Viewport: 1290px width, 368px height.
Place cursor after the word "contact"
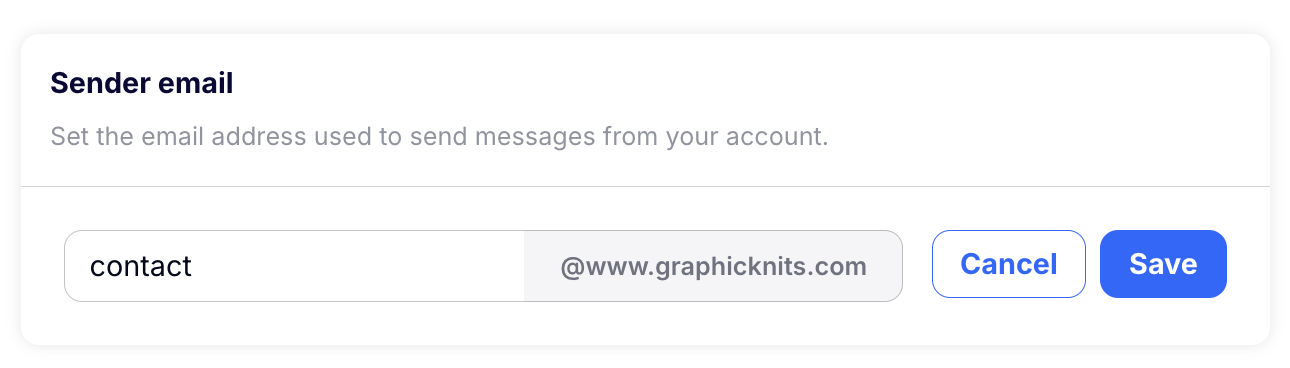[x=193, y=266]
